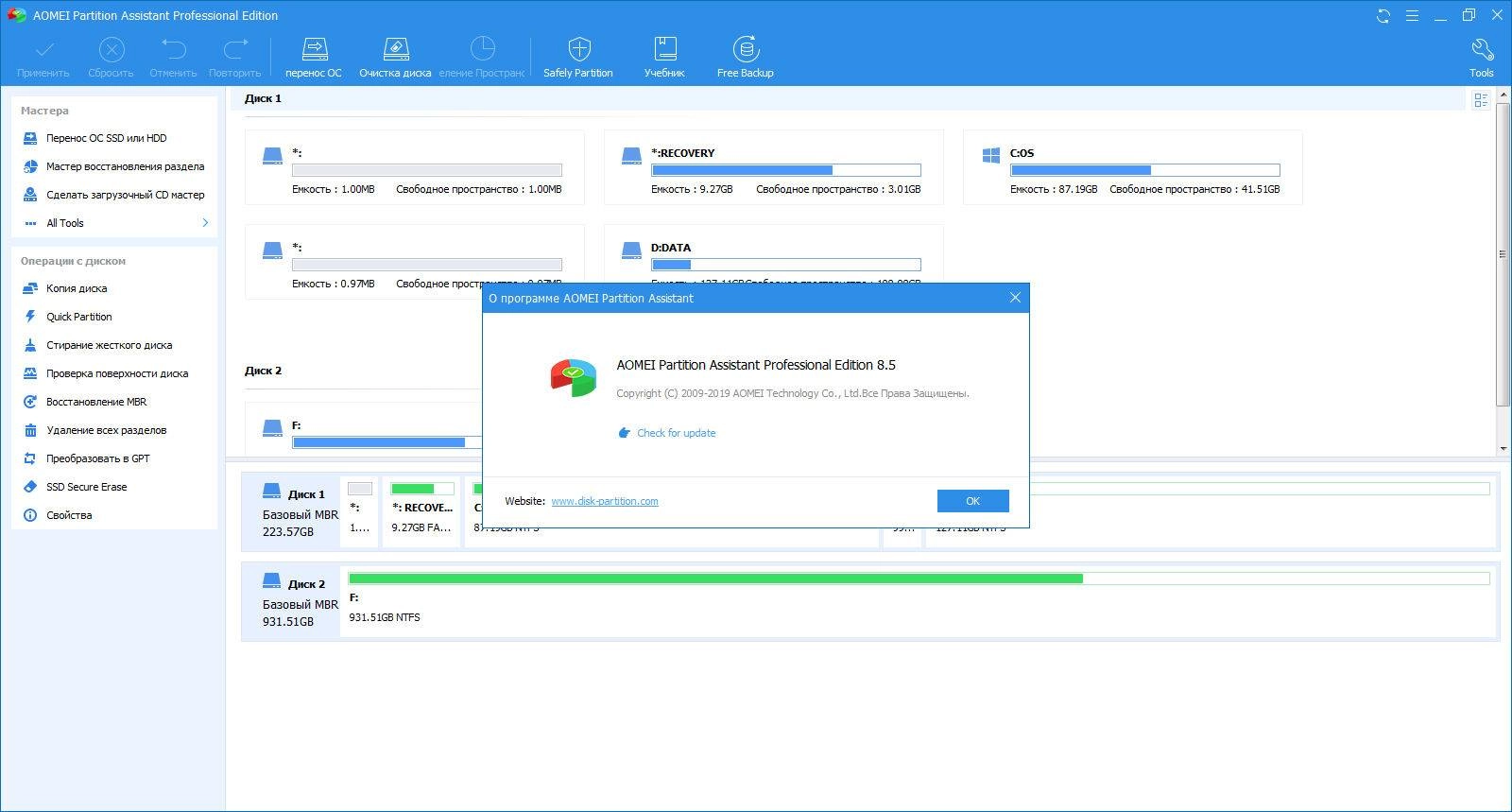Click the space allocation clock icon
Screen dimensions: 1512x812
point(482,48)
